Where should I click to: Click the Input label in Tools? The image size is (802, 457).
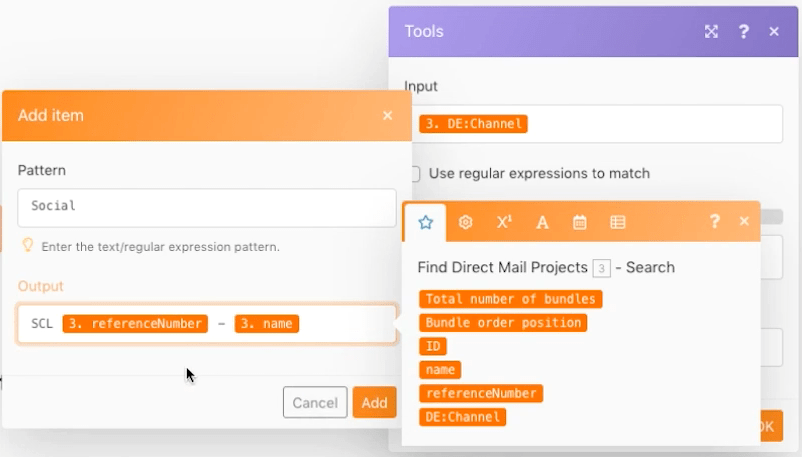click(x=421, y=86)
